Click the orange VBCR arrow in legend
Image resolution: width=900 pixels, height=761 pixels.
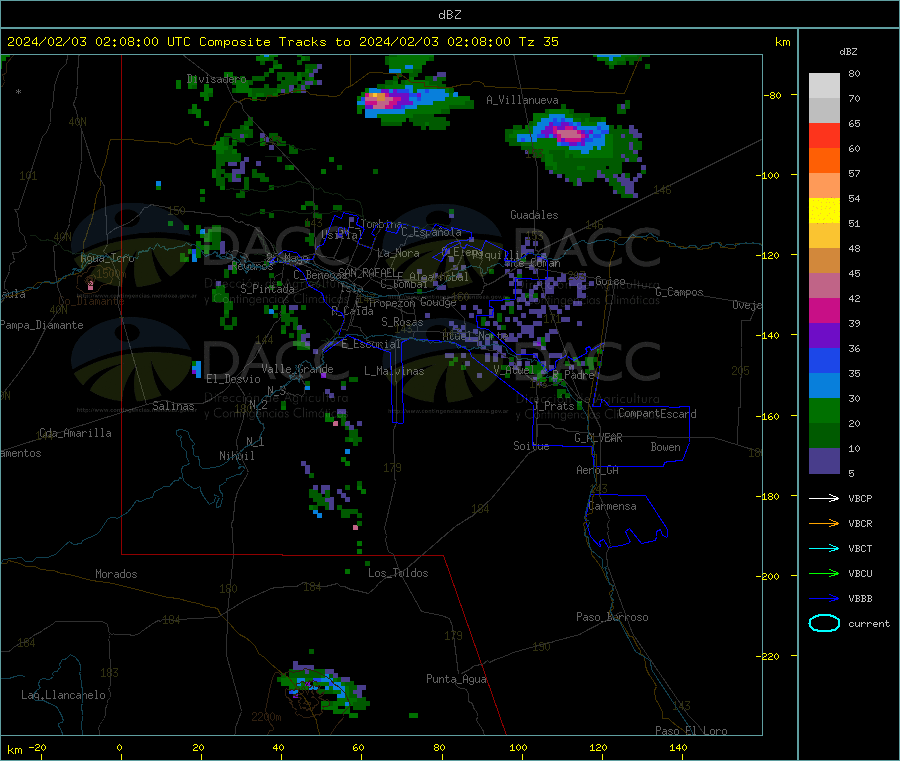(x=824, y=523)
